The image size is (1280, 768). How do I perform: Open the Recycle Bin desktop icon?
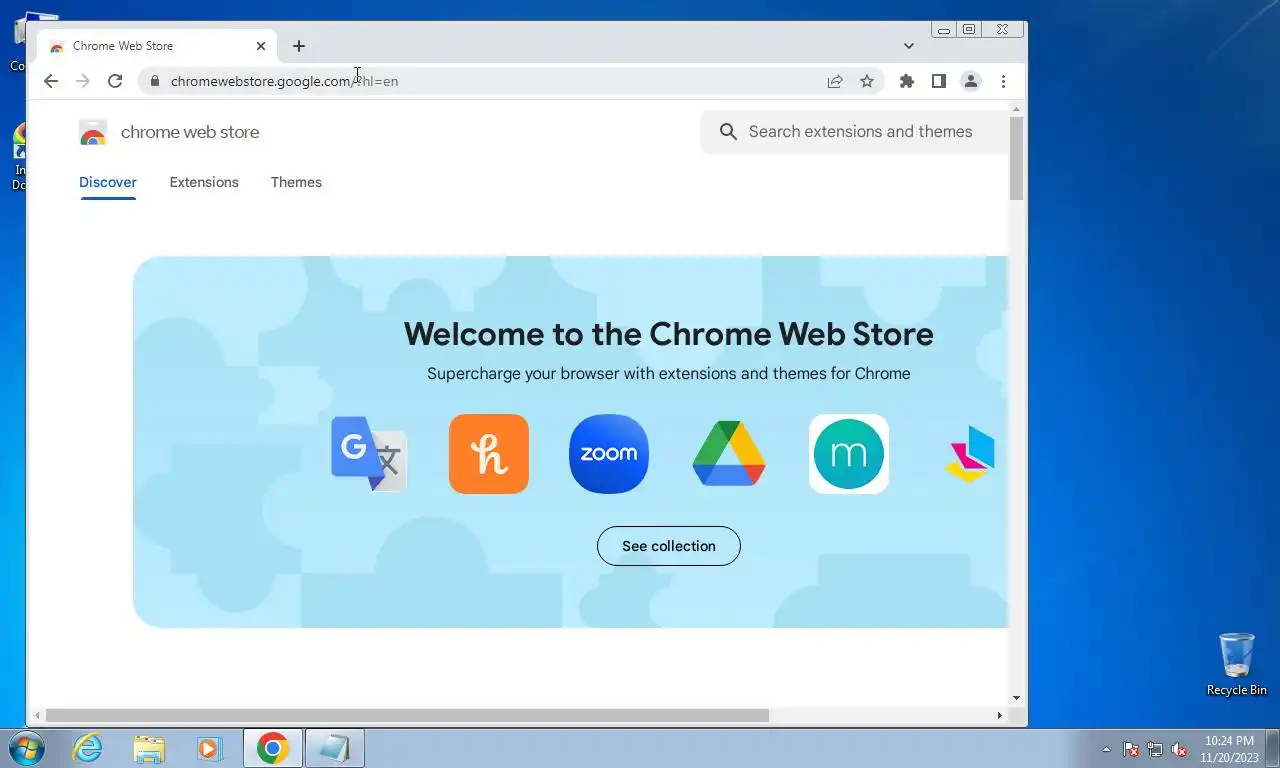tap(1237, 664)
